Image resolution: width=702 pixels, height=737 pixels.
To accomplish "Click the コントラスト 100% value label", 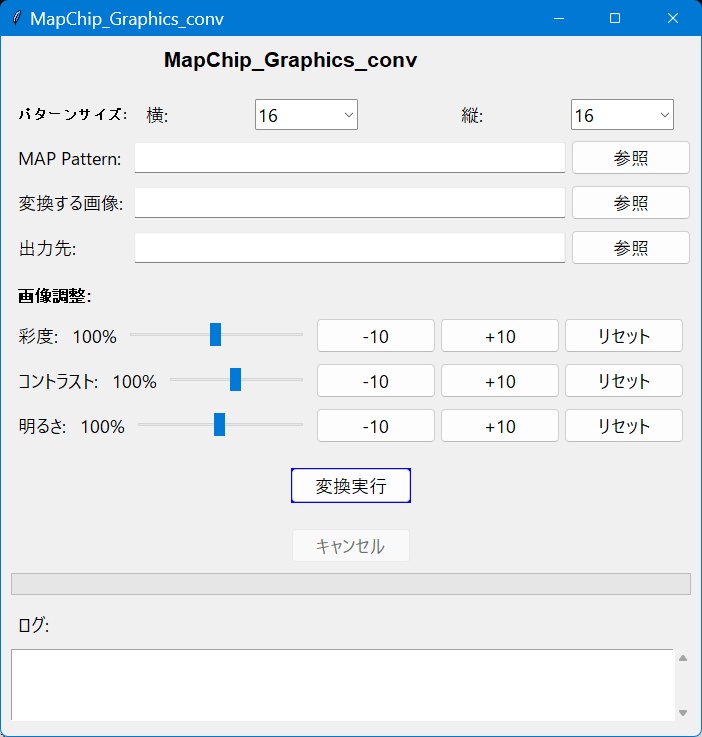I will click(x=134, y=381).
